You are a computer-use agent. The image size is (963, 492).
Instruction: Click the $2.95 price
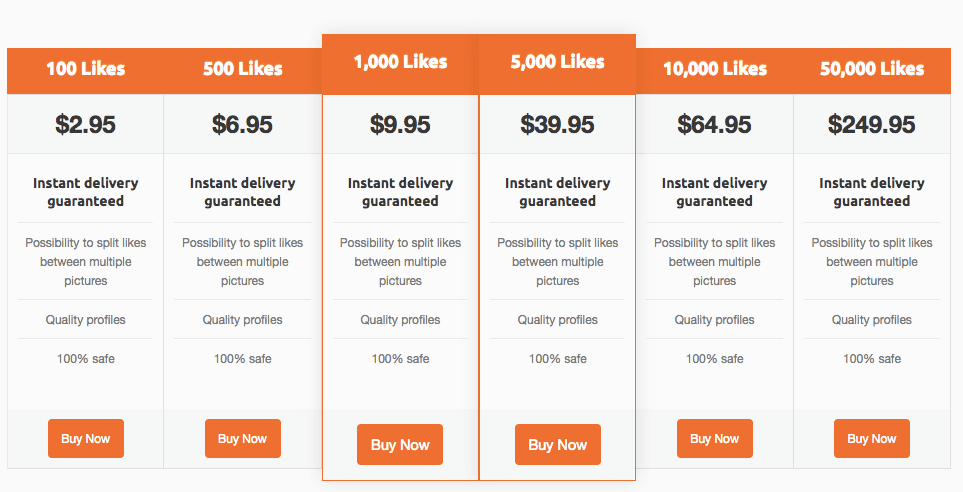click(86, 125)
